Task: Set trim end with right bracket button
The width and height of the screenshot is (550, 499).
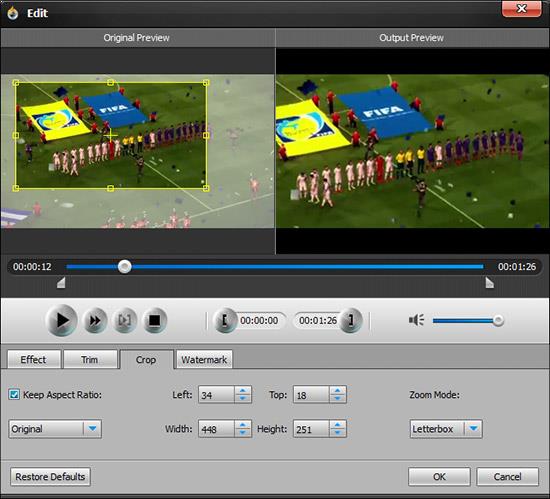Action: click(350, 320)
